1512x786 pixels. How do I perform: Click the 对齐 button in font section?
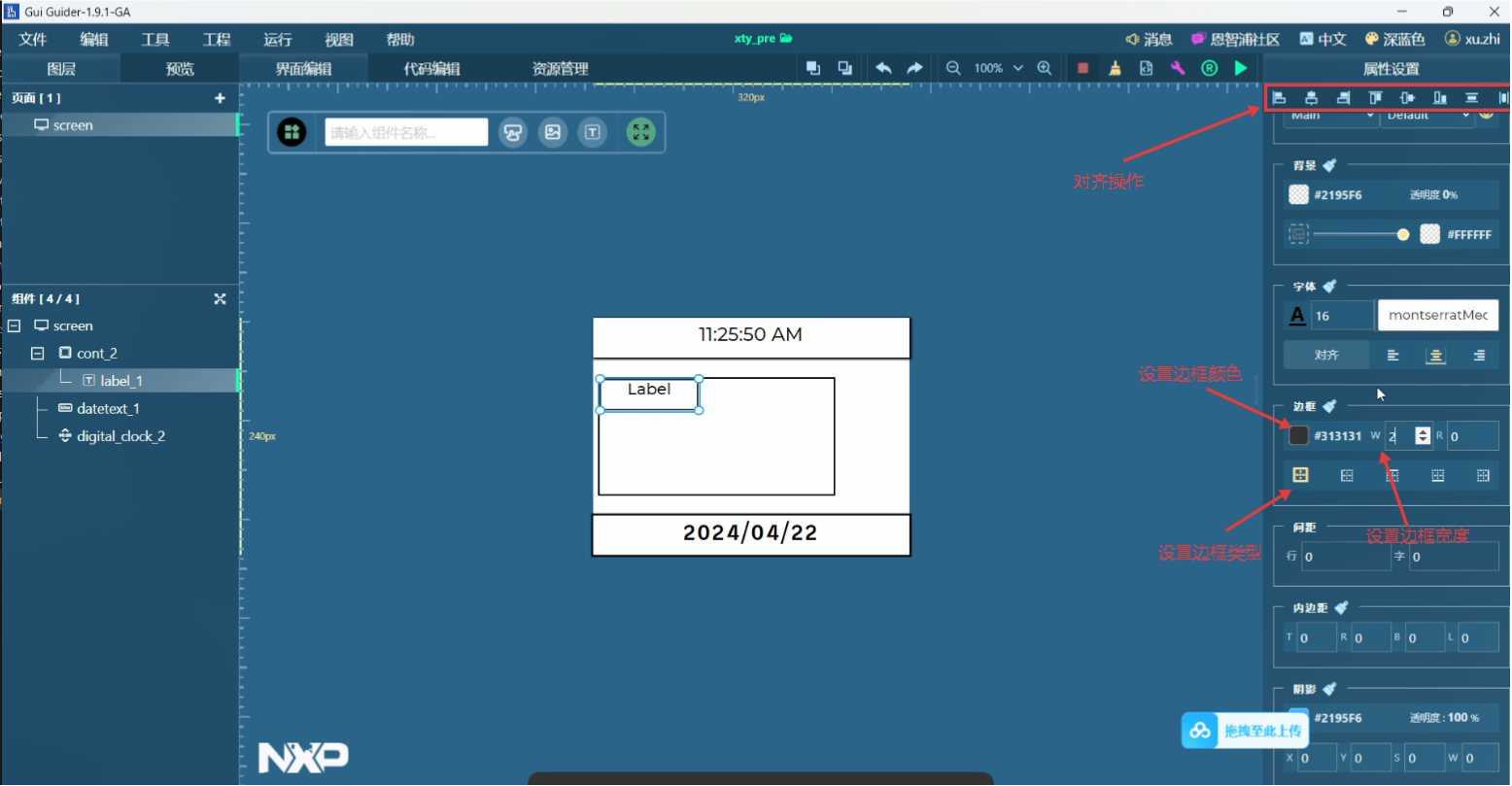pos(1326,356)
